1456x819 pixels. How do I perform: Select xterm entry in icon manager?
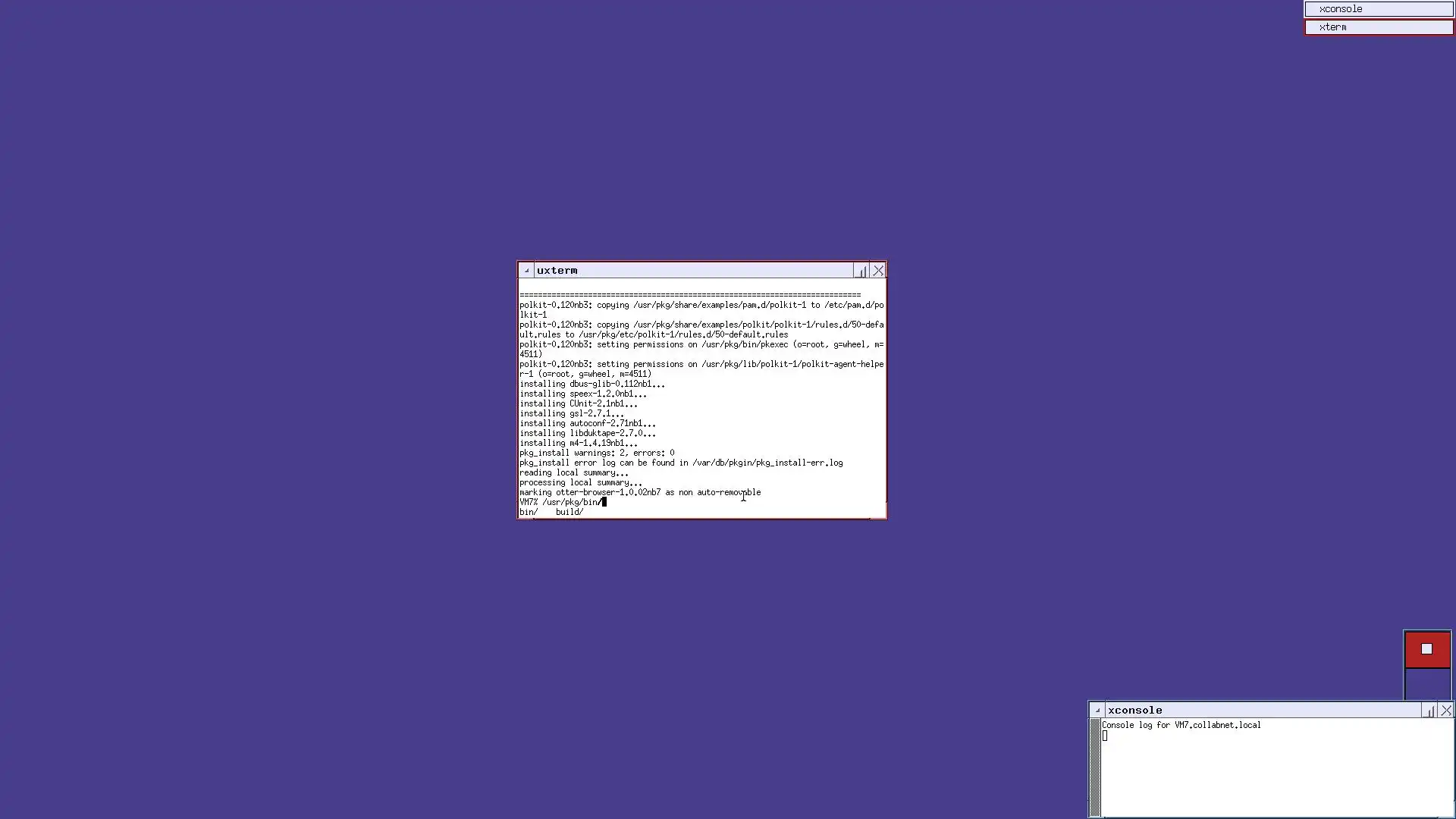click(1379, 27)
